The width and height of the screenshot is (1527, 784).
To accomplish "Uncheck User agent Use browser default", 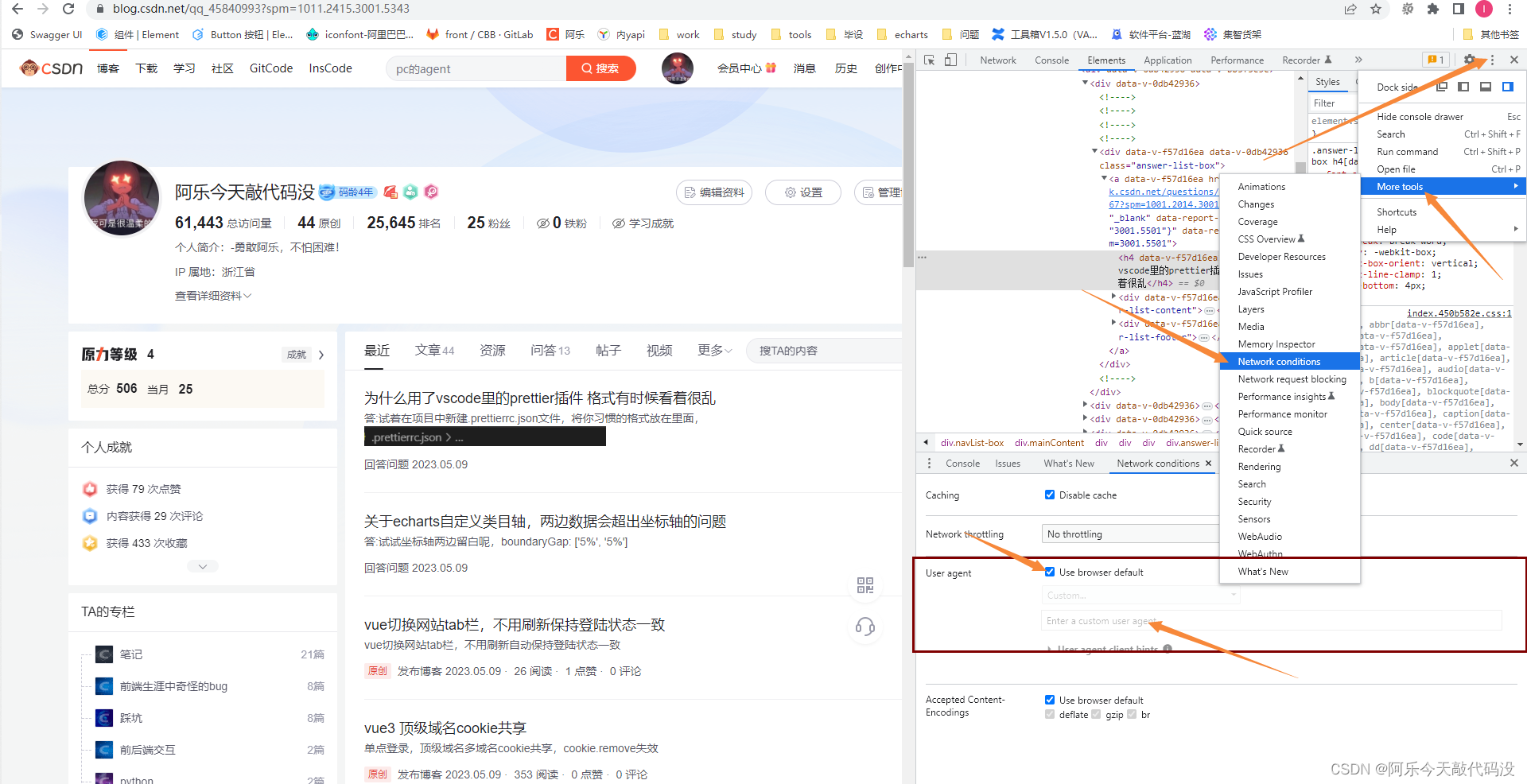I will click(x=1050, y=572).
